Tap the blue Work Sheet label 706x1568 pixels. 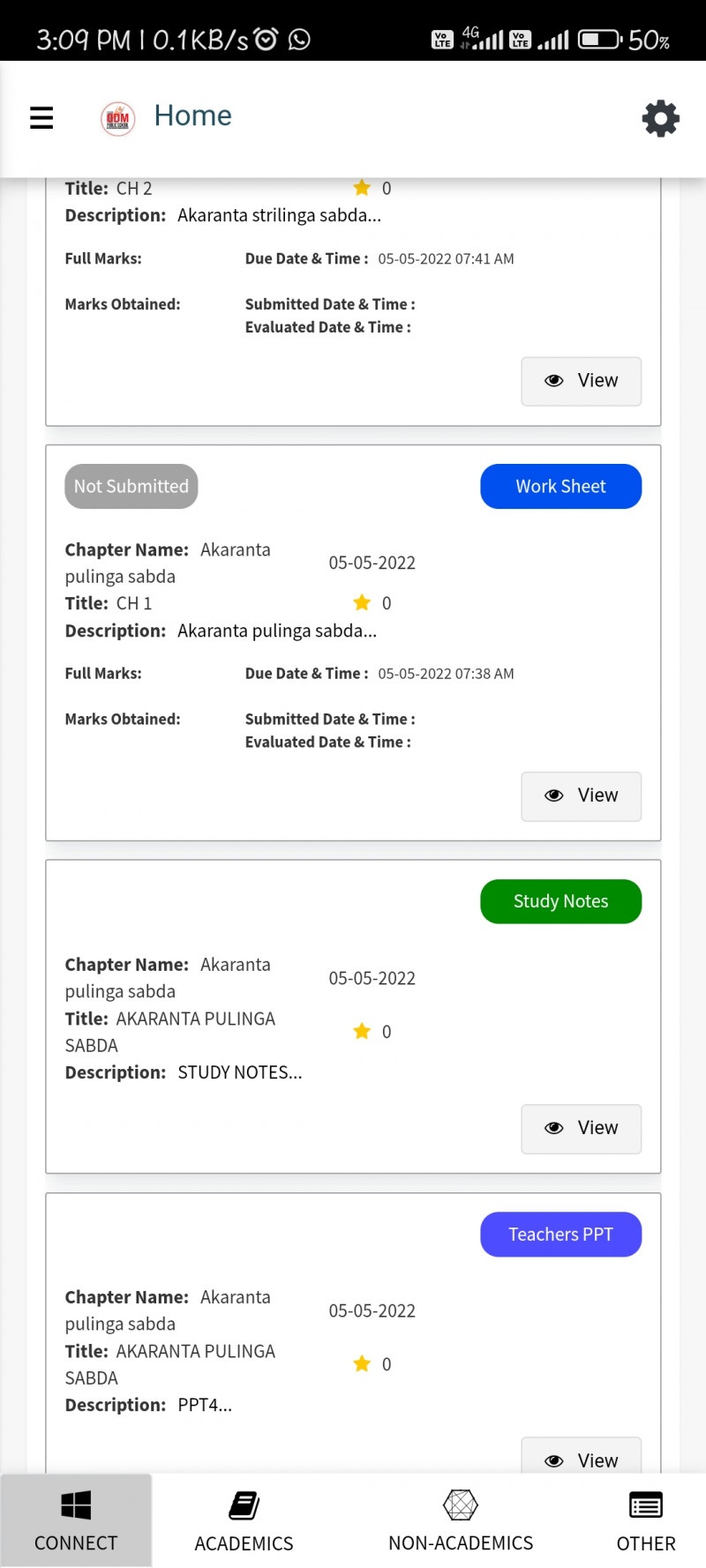point(560,487)
